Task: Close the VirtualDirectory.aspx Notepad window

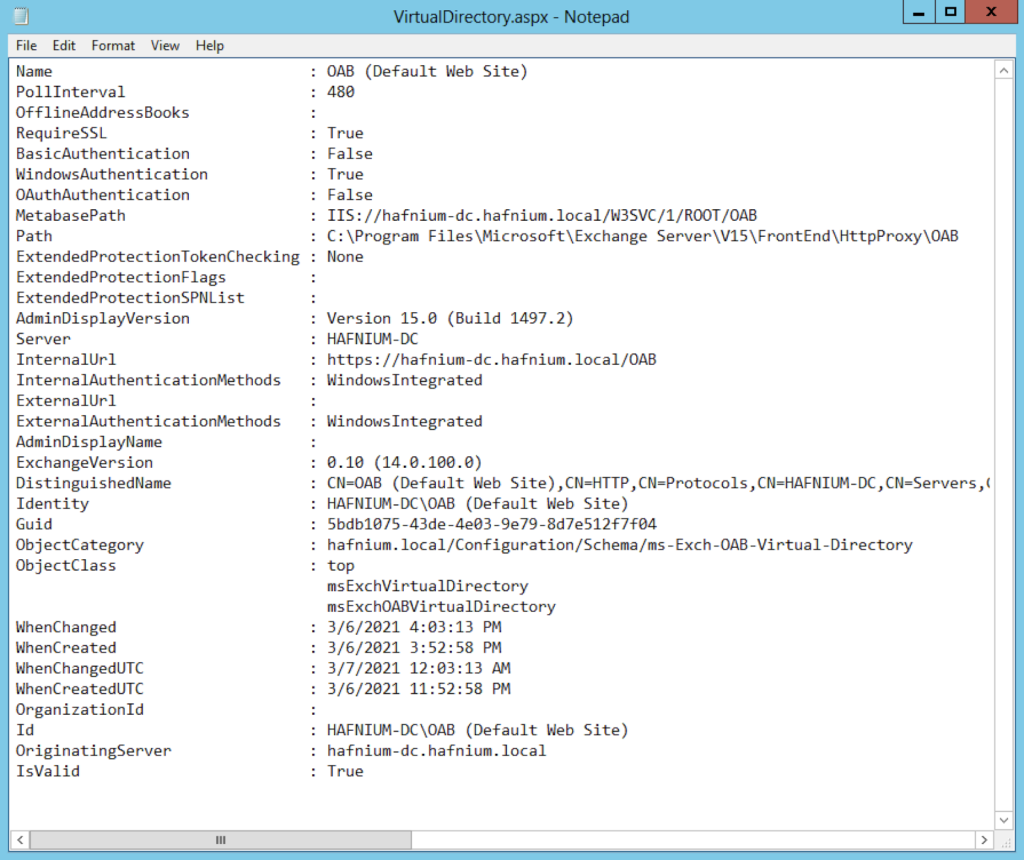Action: (991, 12)
